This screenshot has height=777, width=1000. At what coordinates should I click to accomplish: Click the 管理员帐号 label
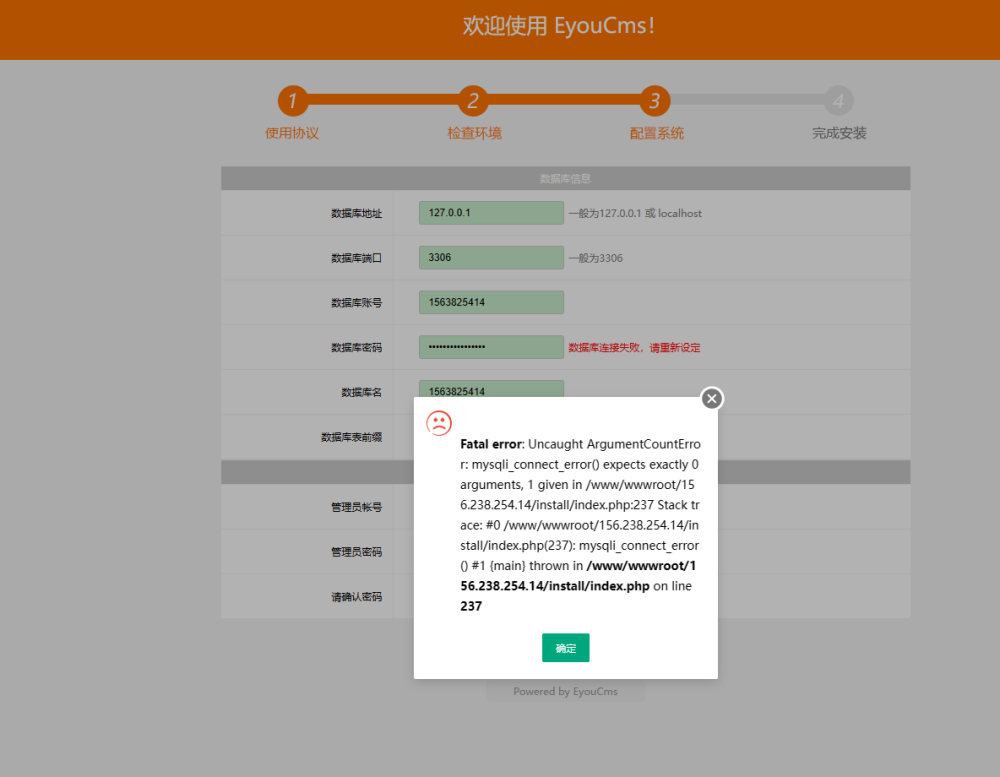[x=357, y=507]
